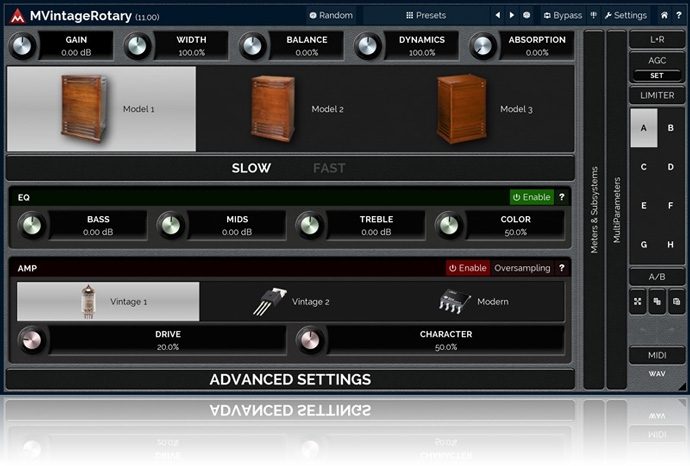The image size is (690, 466).
Task: Expand the MultiParameters panel
Action: (x=617, y=209)
